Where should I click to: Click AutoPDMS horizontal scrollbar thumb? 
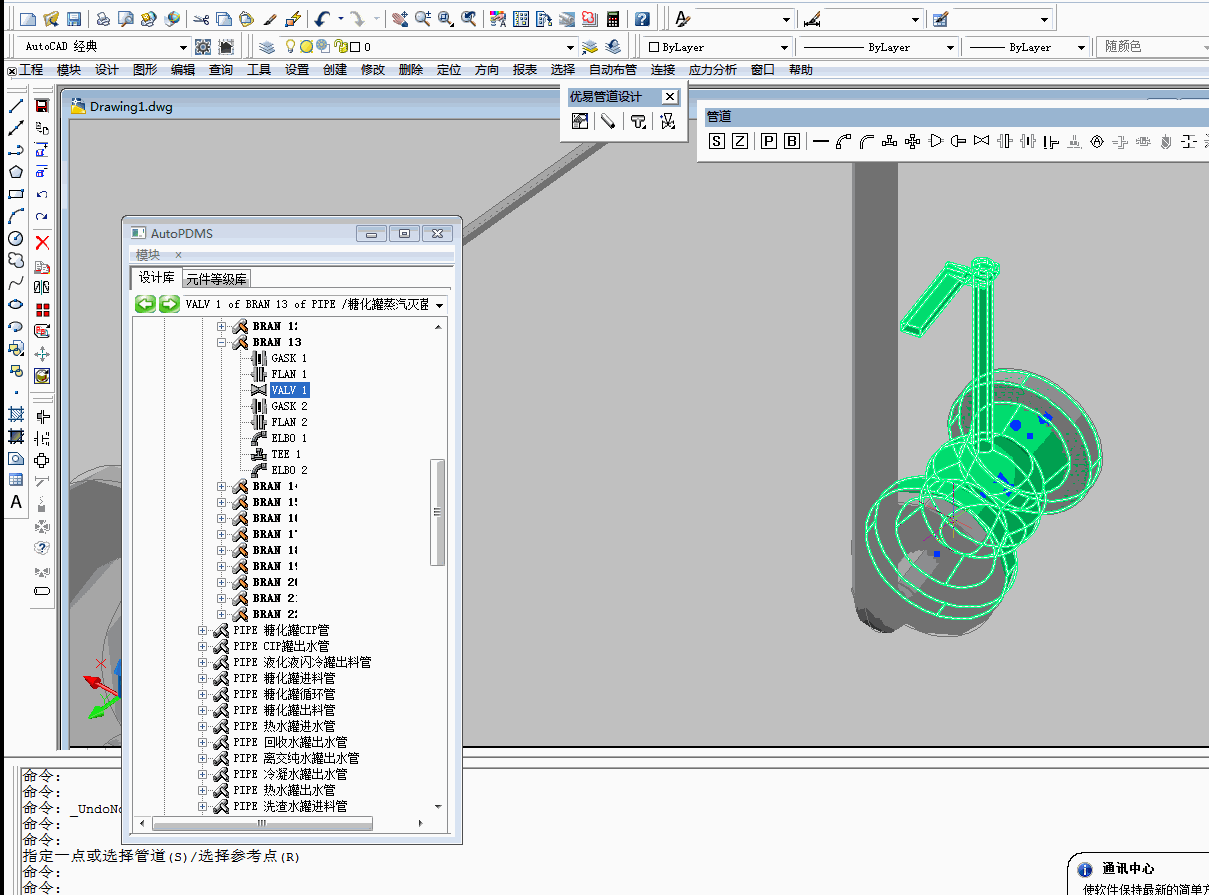tap(262, 824)
